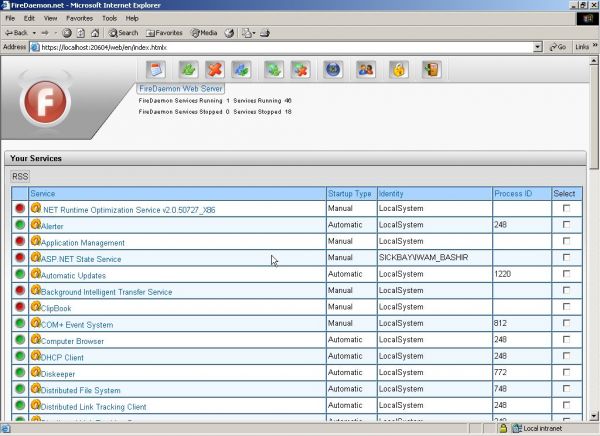The height and width of the screenshot is (436, 600).
Task: Click the red X stop service icon
Action: point(215,70)
